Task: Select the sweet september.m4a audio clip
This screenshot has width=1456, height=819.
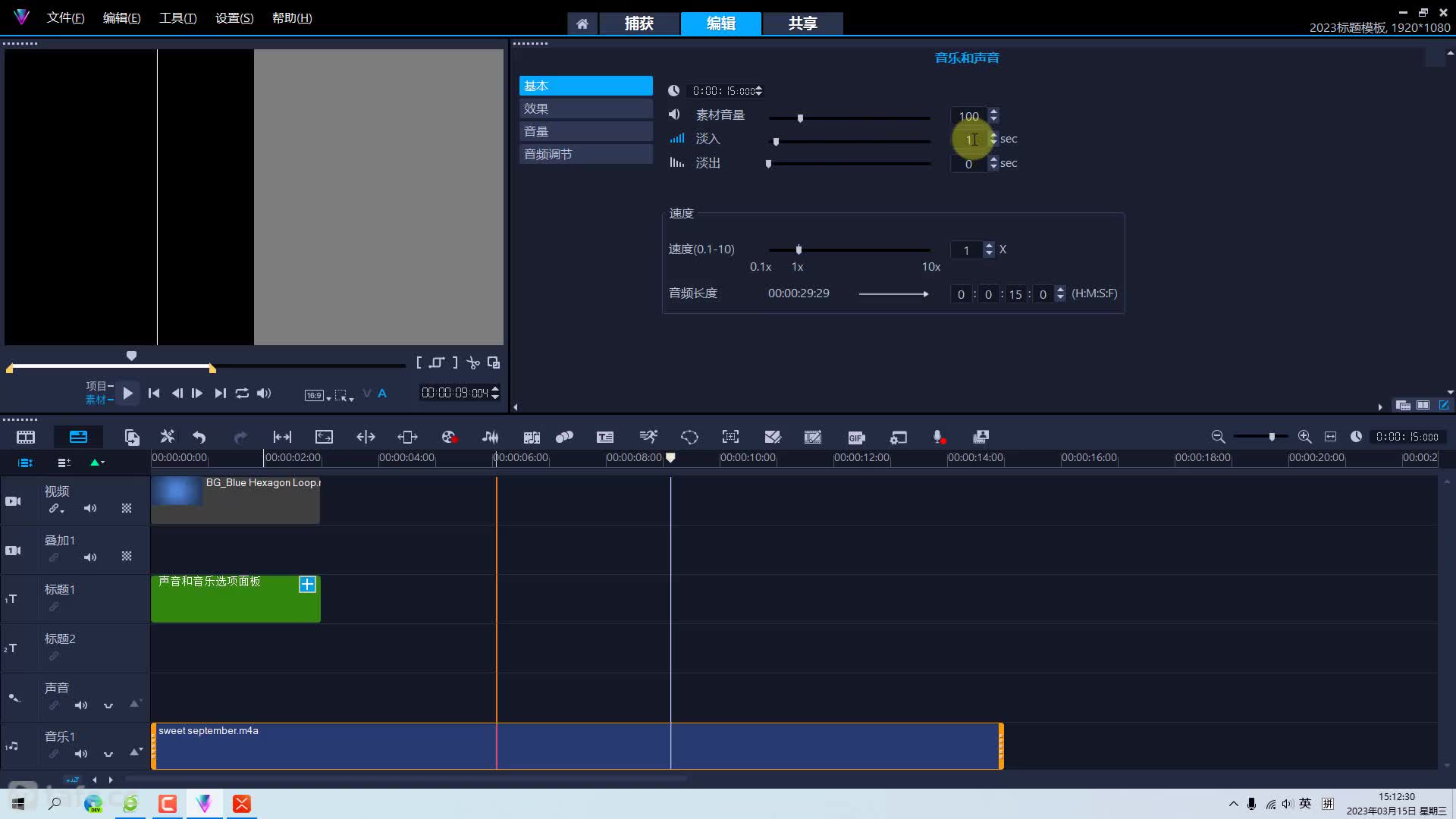Action: 577,746
